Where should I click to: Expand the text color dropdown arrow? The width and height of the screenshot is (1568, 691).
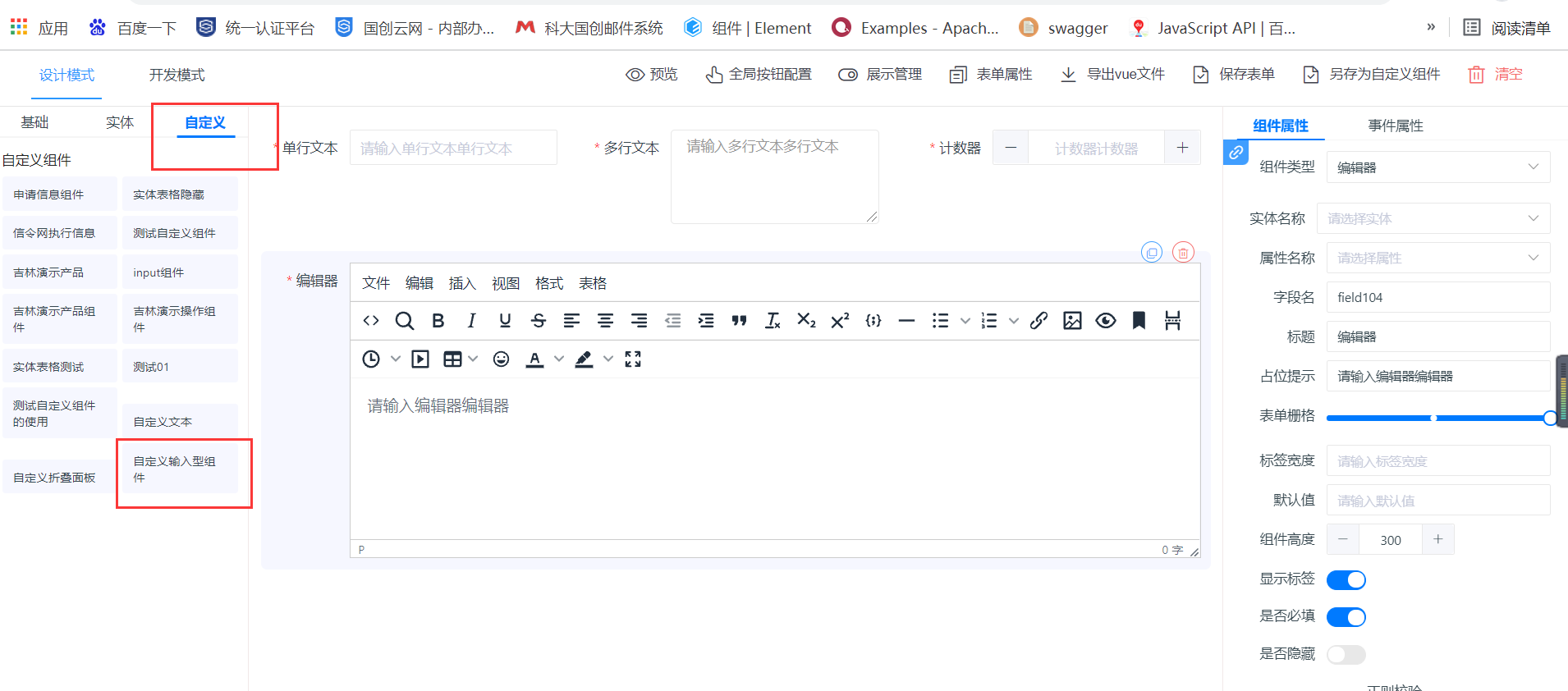pos(559,359)
